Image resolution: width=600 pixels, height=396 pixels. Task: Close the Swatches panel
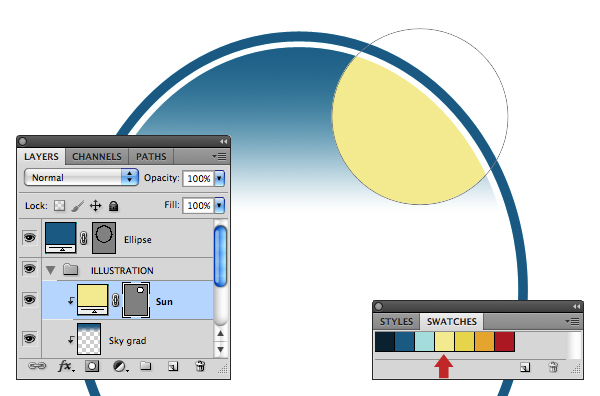pyautogui.click(x=378, y=306)
